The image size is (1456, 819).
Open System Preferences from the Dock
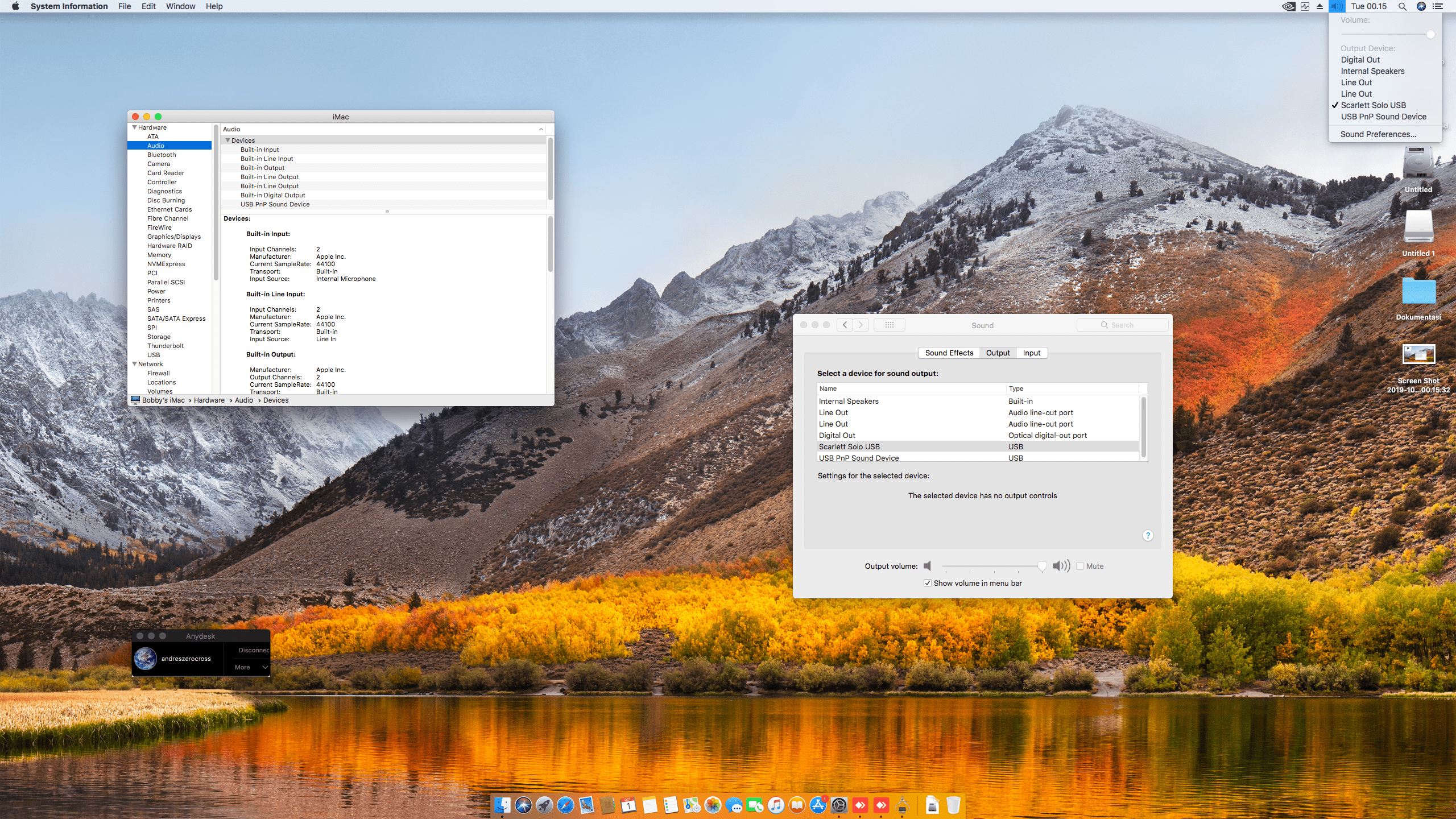pyautogui.click(x=839, y=804)
